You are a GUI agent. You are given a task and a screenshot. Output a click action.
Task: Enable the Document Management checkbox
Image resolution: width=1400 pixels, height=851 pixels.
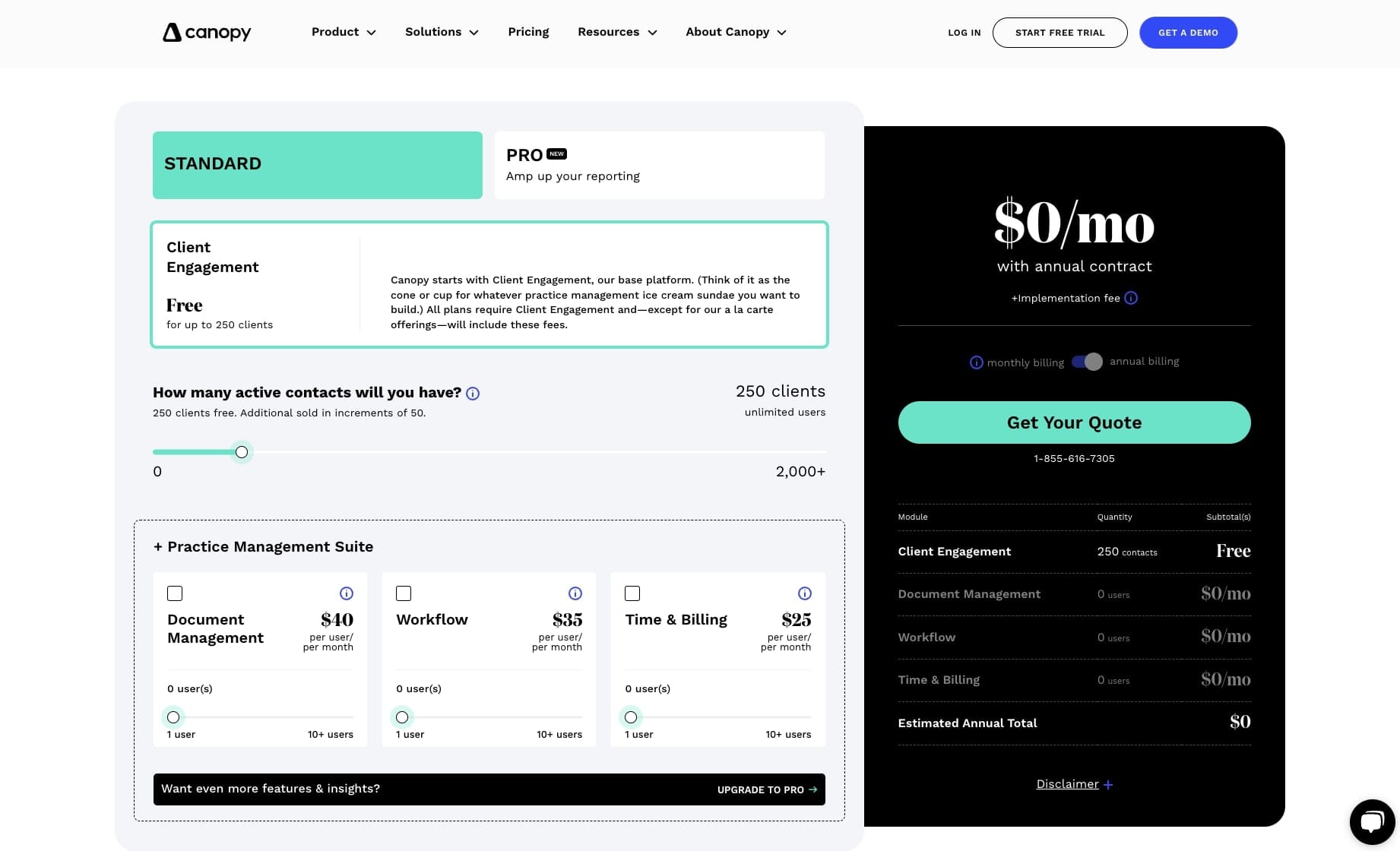[x=175, y=593]
